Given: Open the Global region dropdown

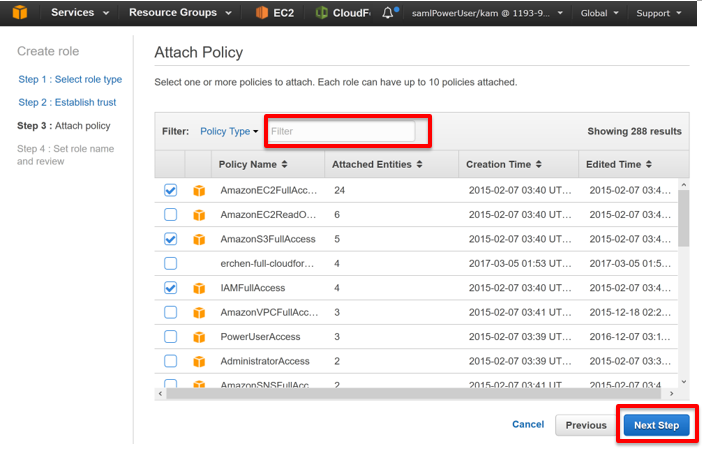Looking at the screenshot, I should point(599,13).
